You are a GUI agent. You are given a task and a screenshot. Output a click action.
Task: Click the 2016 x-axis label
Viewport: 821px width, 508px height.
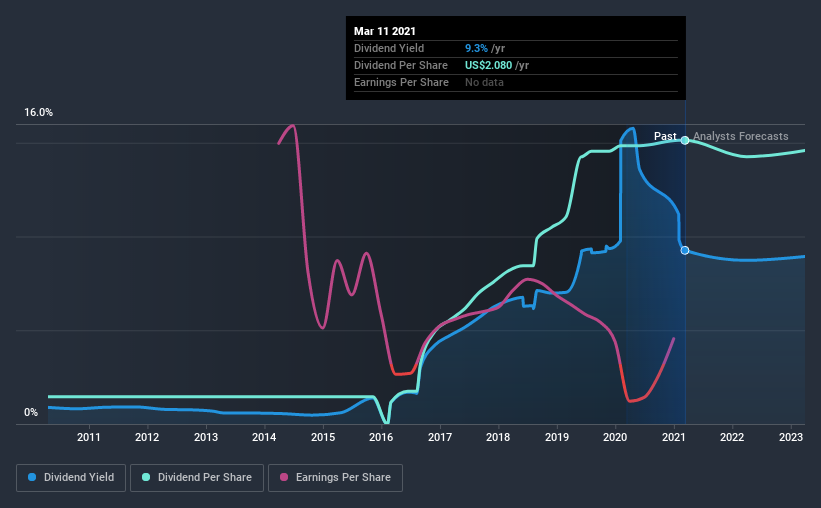(x=381, y=437)
